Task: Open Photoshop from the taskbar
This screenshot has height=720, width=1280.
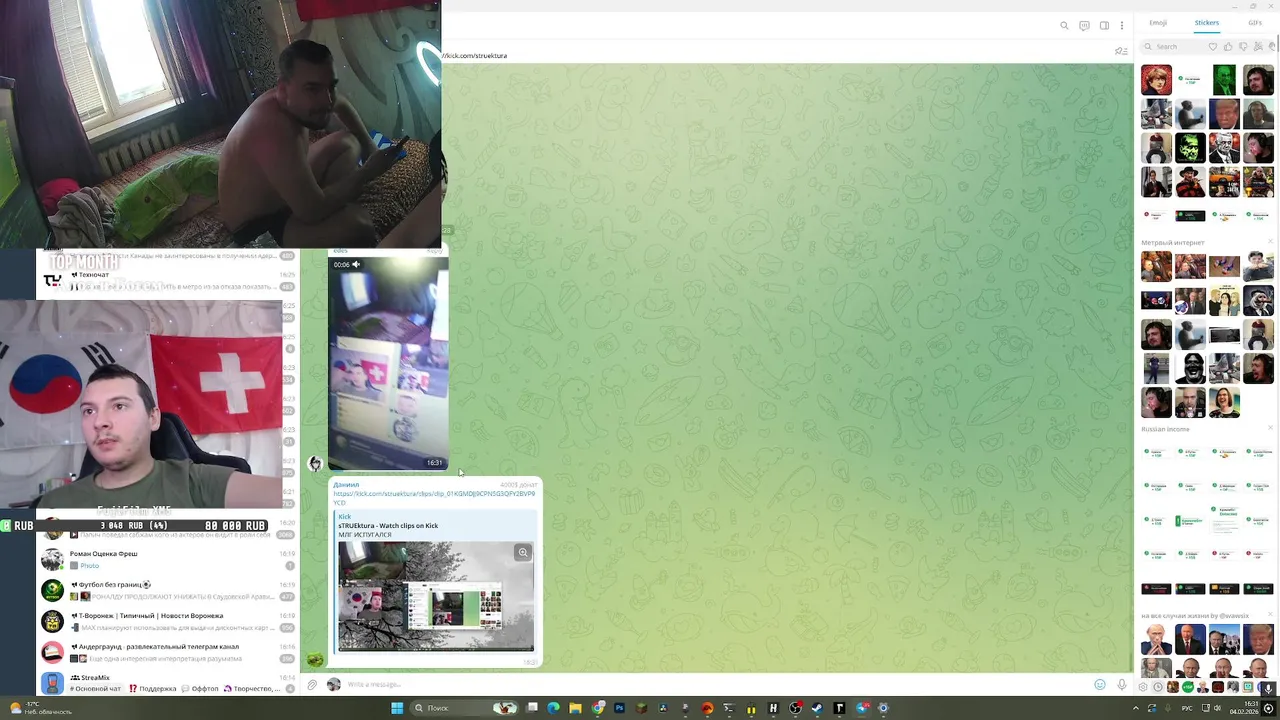Action: coord(619,708)
